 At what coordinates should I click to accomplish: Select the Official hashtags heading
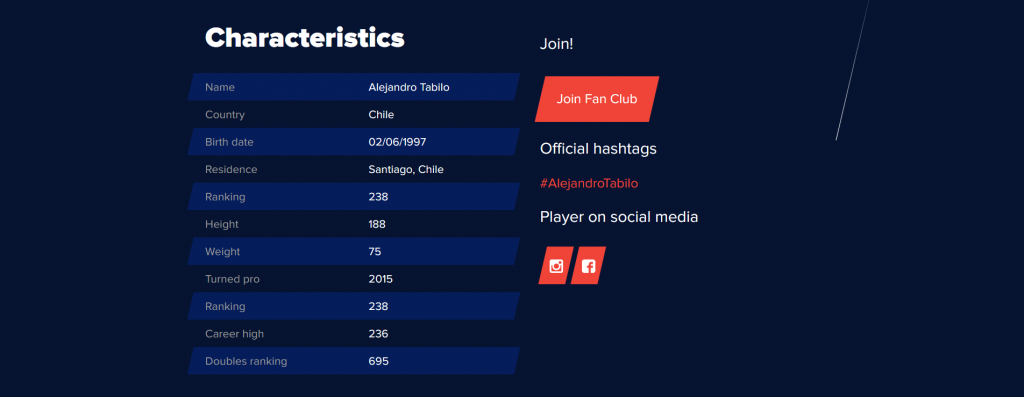coord(598,149)
